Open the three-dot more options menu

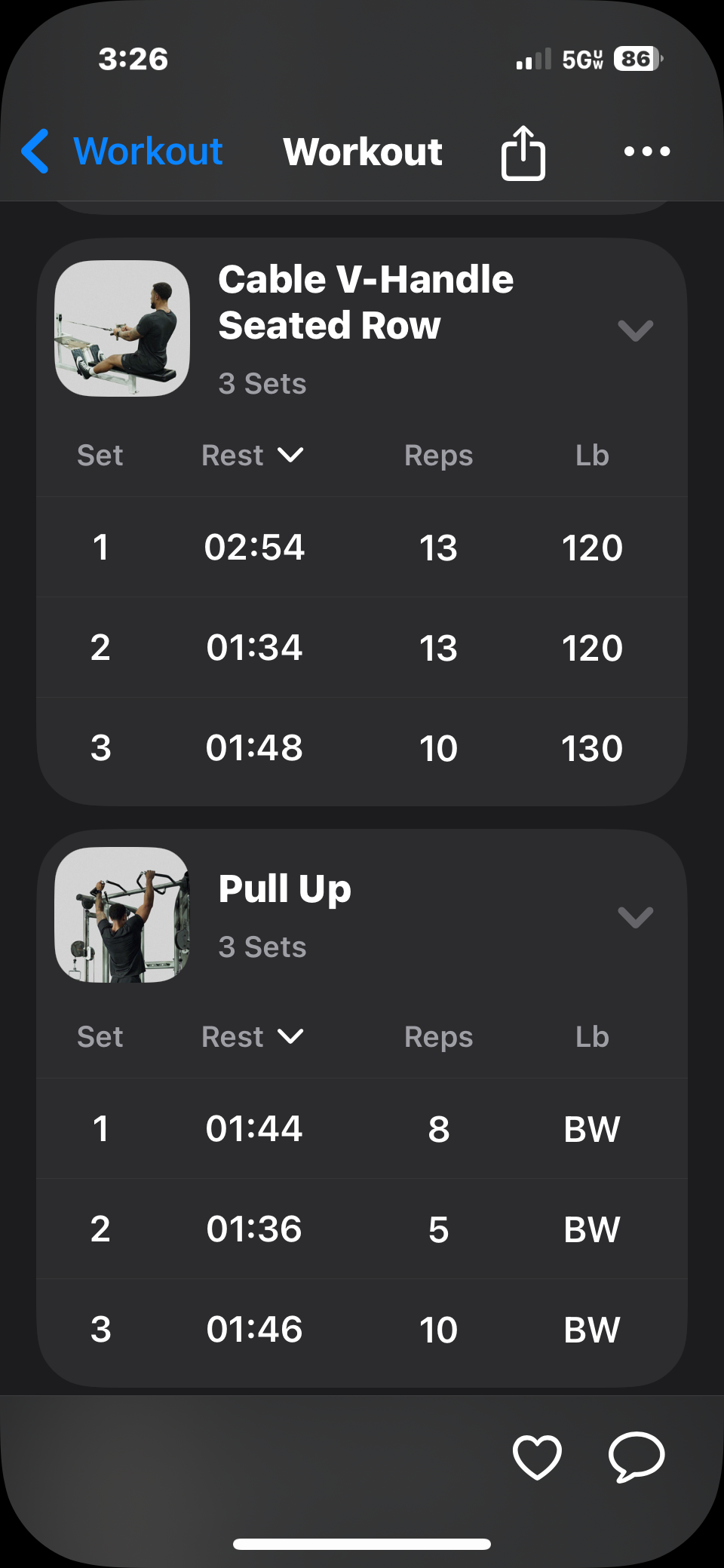646,152
